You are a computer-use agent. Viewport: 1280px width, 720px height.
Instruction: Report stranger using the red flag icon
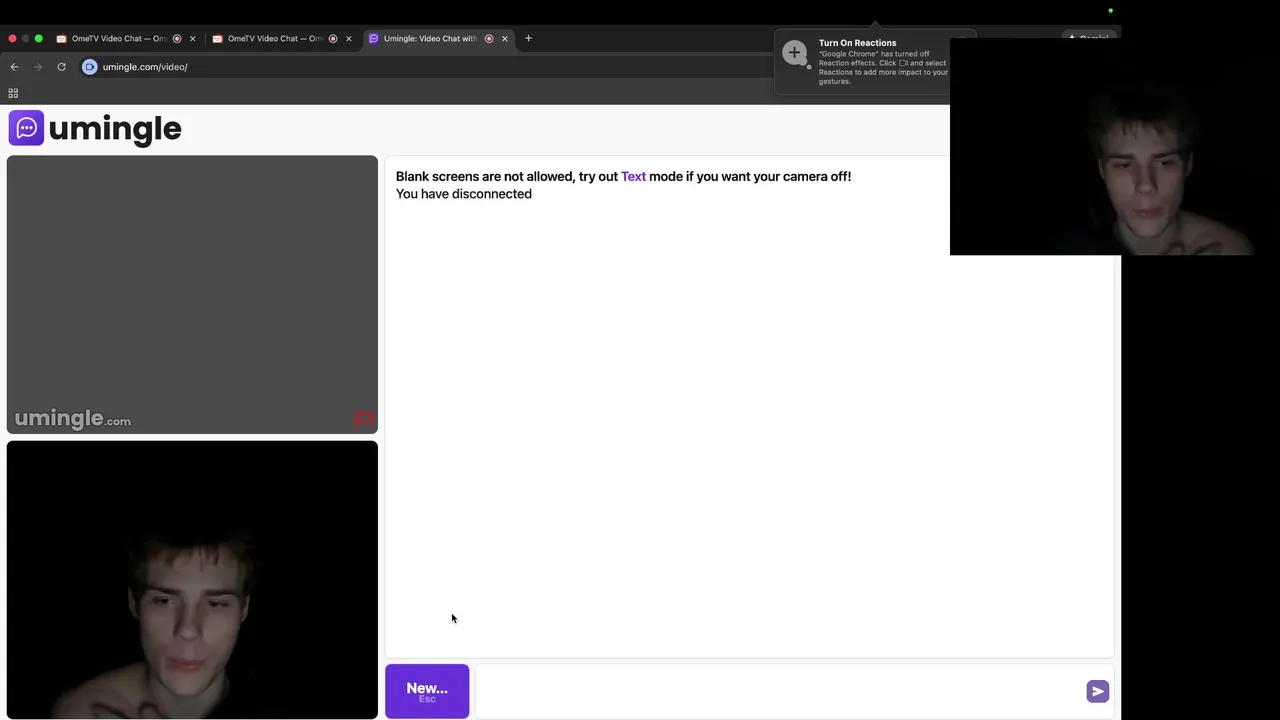tap(364, 419)
